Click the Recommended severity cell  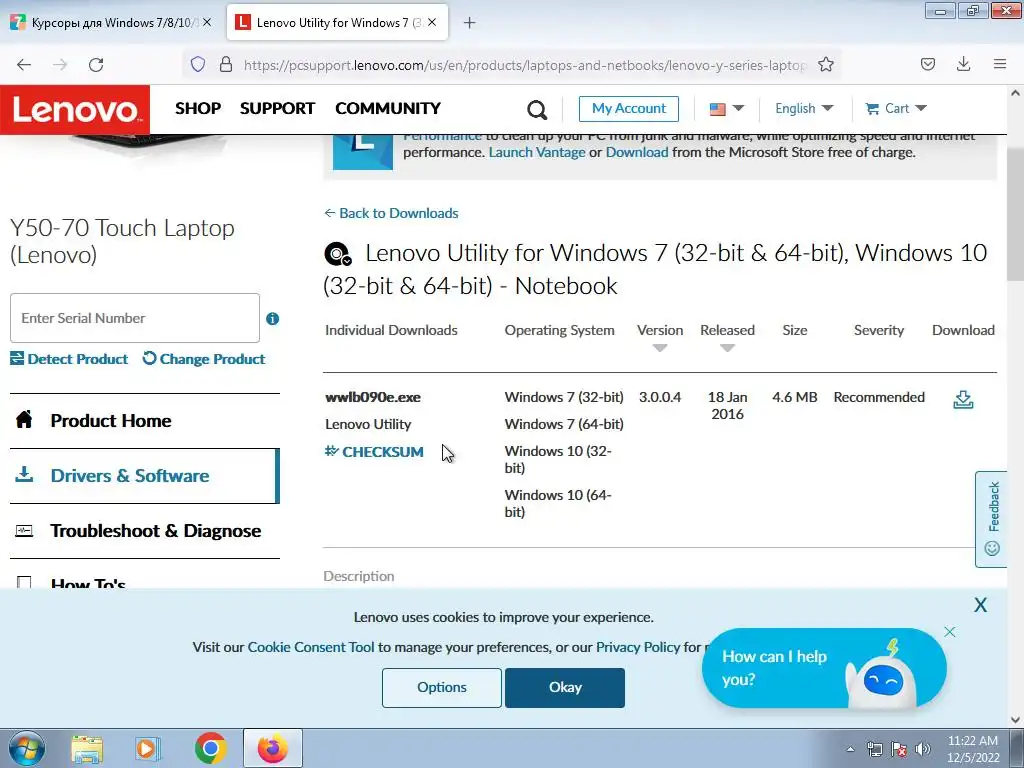tap(879, 397)
